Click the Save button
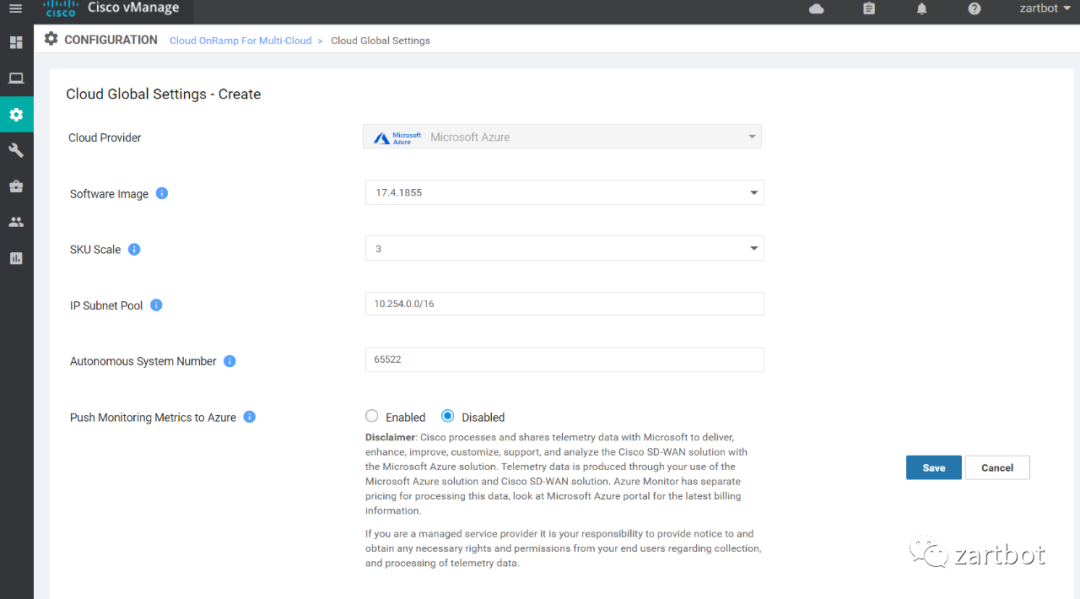The width and height of the screenshot is (1080, 599). tap(933, 468)
